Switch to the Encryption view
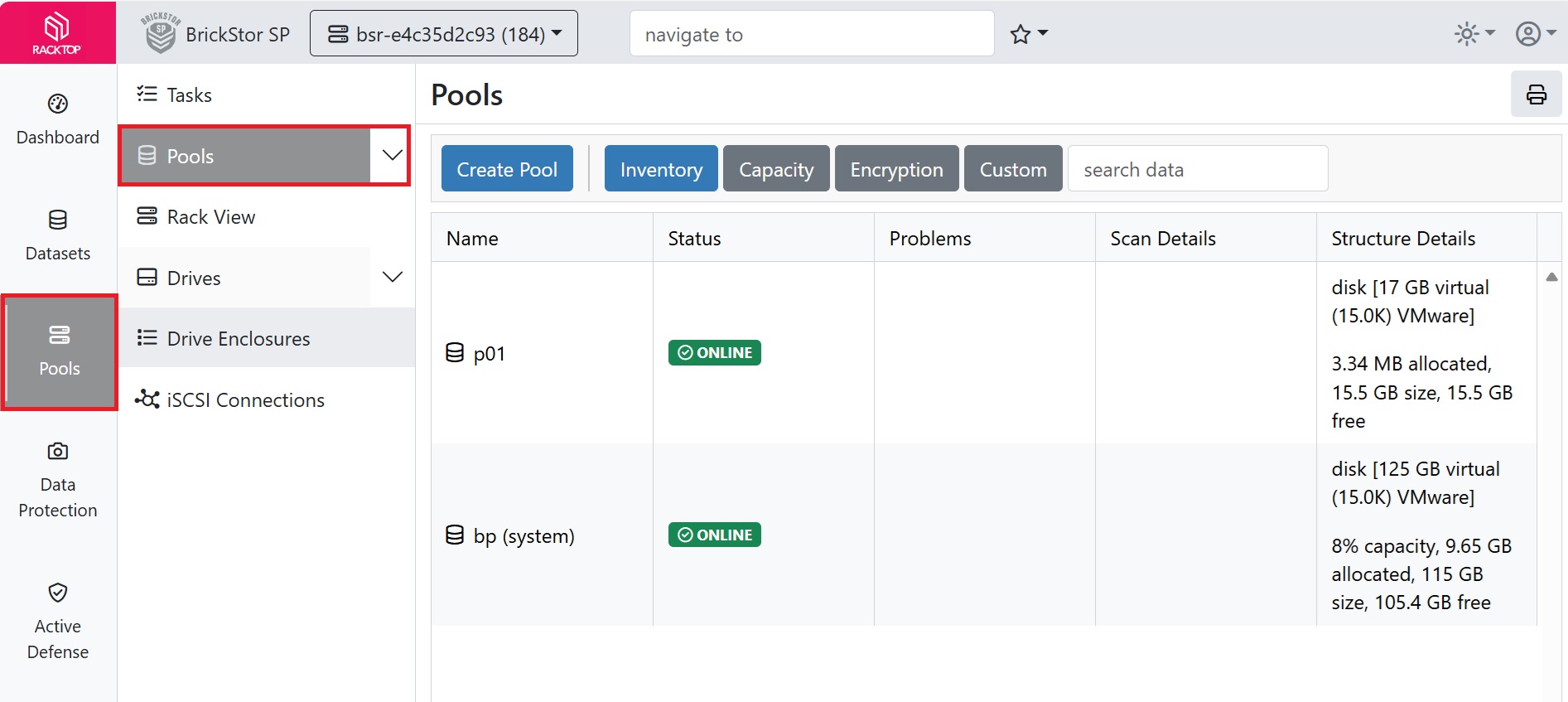Viewport: 1568px width, 702px height. coord(896,169)
